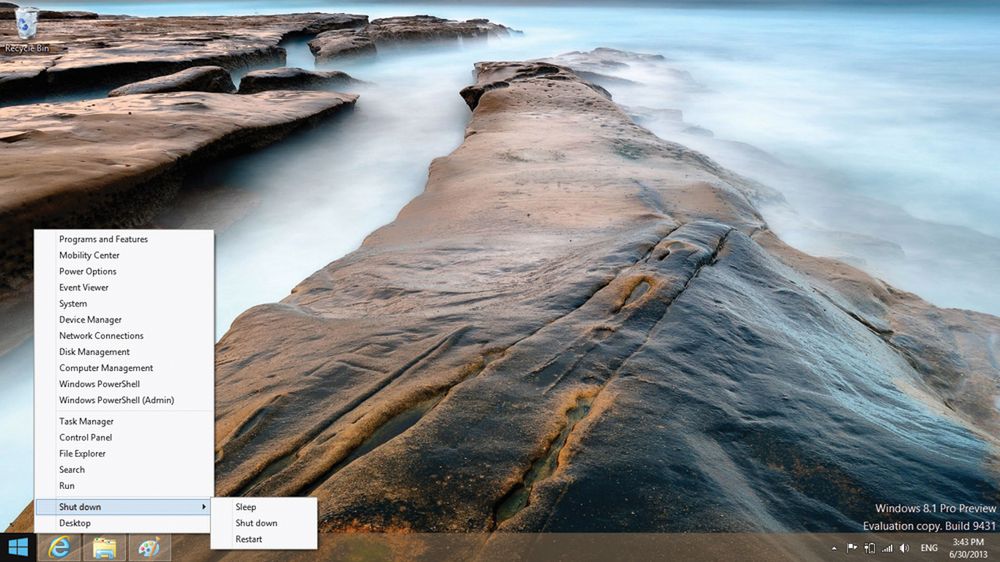
Task: Switch input language via ENG indicator
Action: (929, 548)
